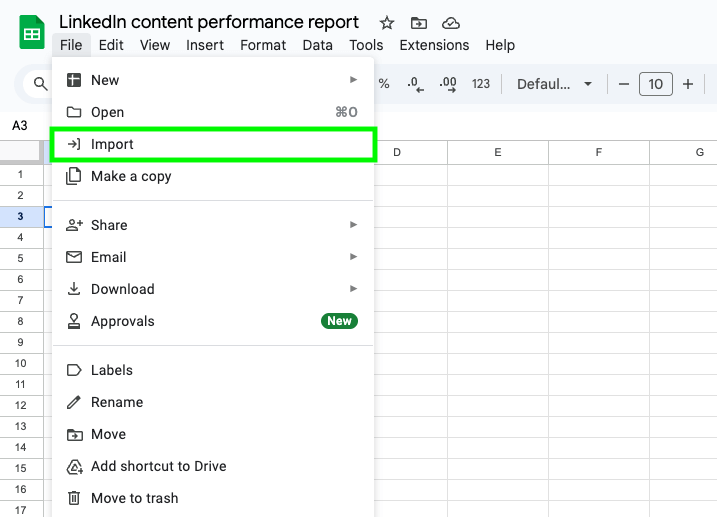Viewport: 717px width, 517px height.
Task: Decrease decimal places in toolbar
Action: tap(415, 84)
